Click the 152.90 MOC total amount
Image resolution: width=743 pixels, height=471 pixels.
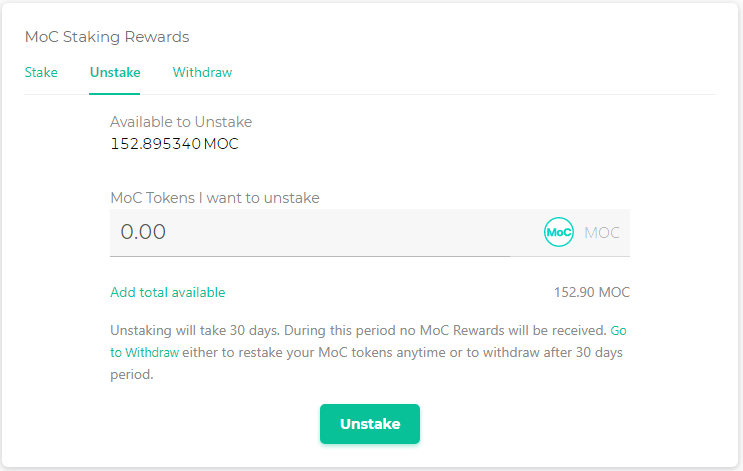tap(592, 293)
